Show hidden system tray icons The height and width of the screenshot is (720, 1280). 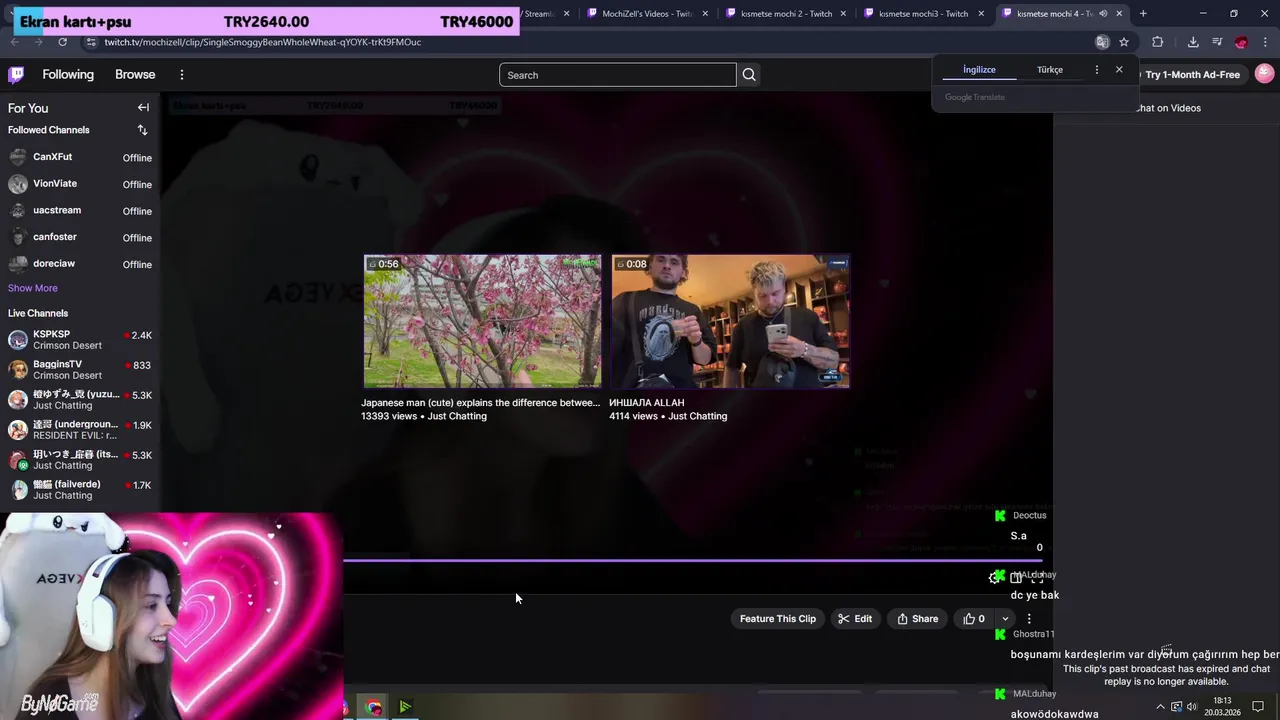coord(1160,707)
